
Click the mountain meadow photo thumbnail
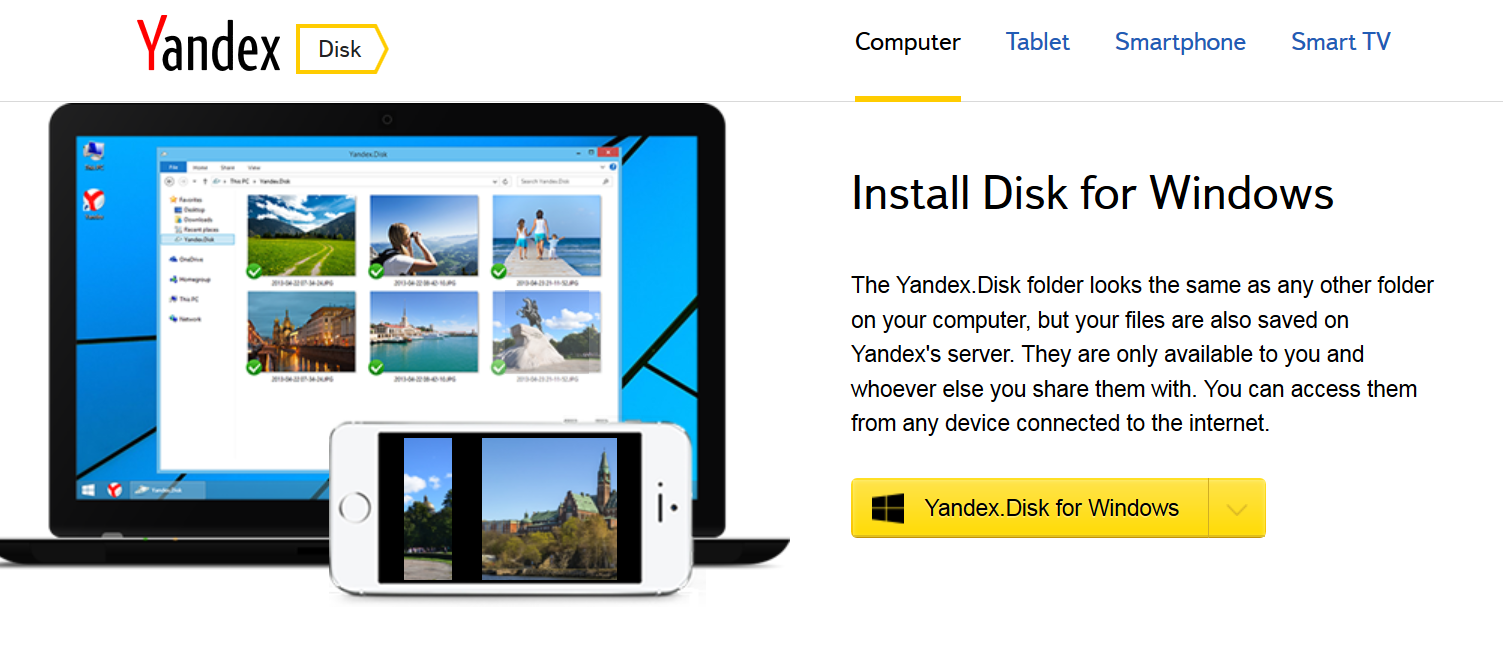point(301,236)
